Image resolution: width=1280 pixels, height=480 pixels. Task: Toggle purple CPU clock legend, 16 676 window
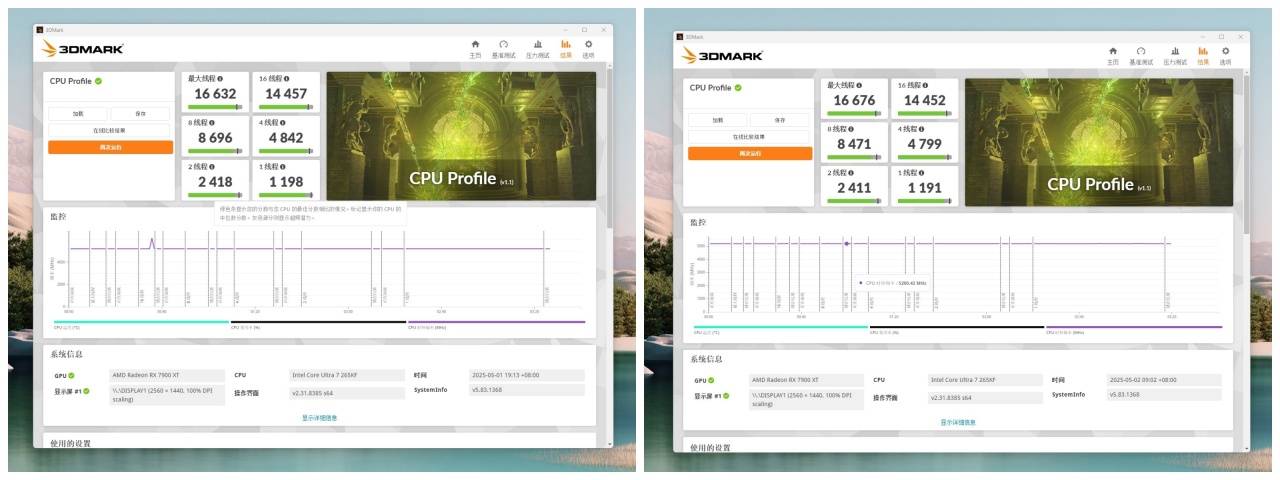tap(1134, 329)
